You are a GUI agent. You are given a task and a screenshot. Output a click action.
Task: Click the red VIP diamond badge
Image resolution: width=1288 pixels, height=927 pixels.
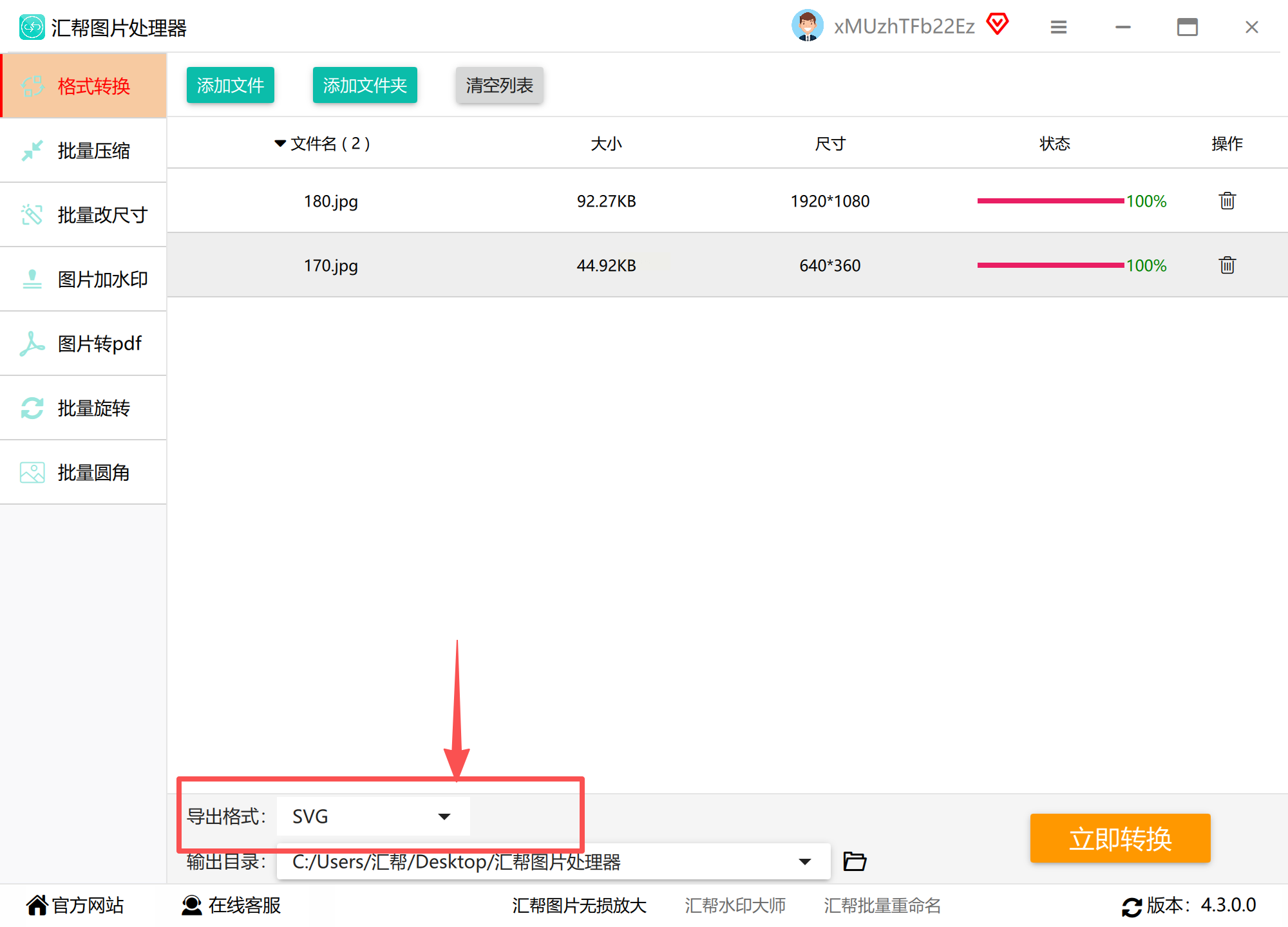click(x=998, y=25)
